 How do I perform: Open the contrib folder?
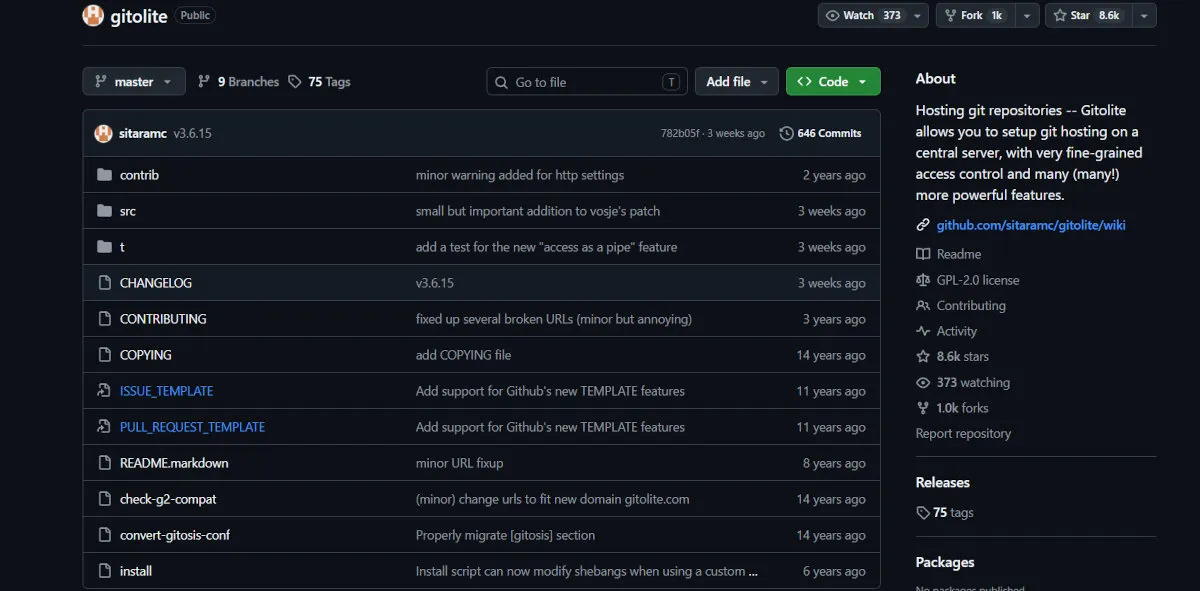(x=139, y=175)
